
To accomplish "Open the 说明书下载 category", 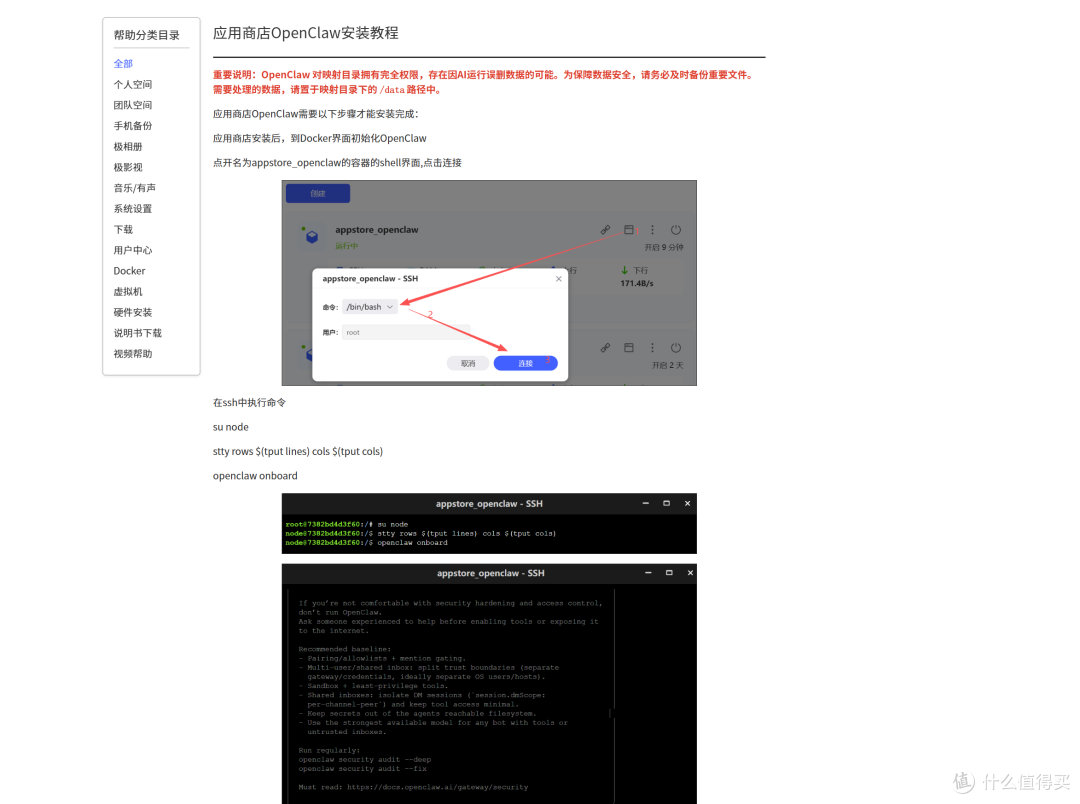I will (138, 333).
